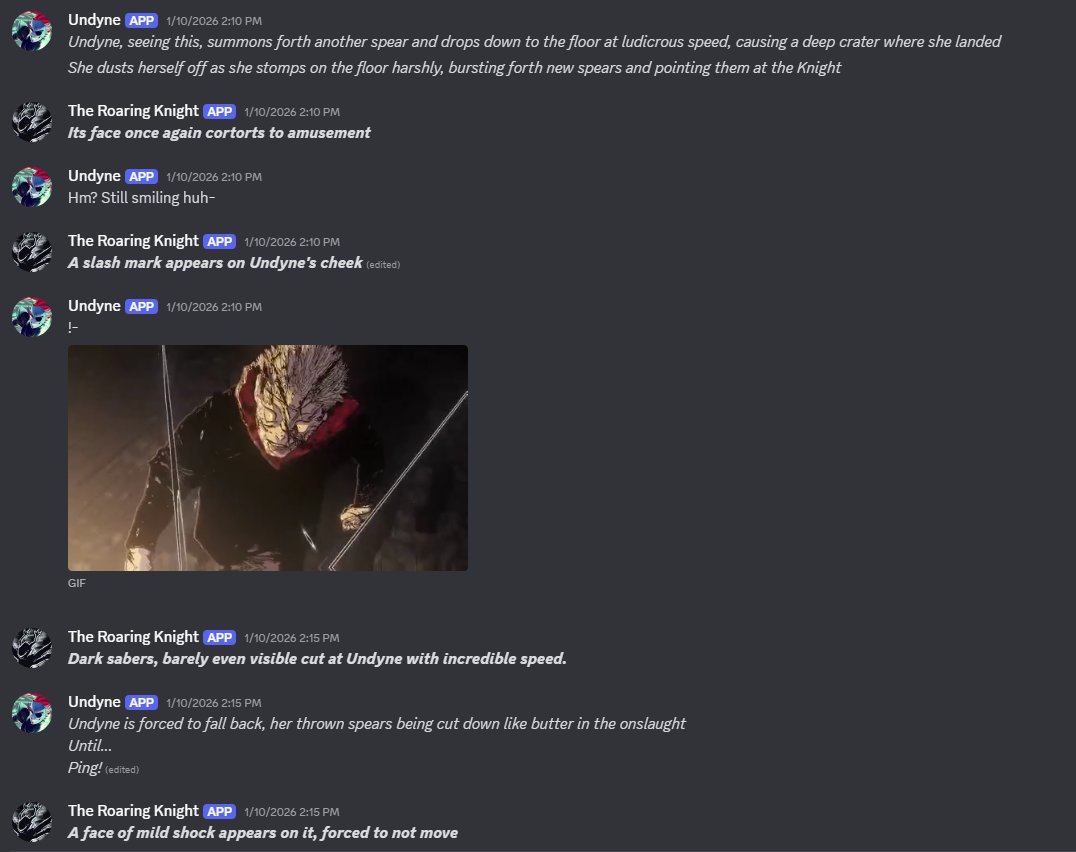Open Undyne's avatar beside the crater landing message
This screenshot has height=852, width=1076.
pyautogui.click(x=32, y=31)
